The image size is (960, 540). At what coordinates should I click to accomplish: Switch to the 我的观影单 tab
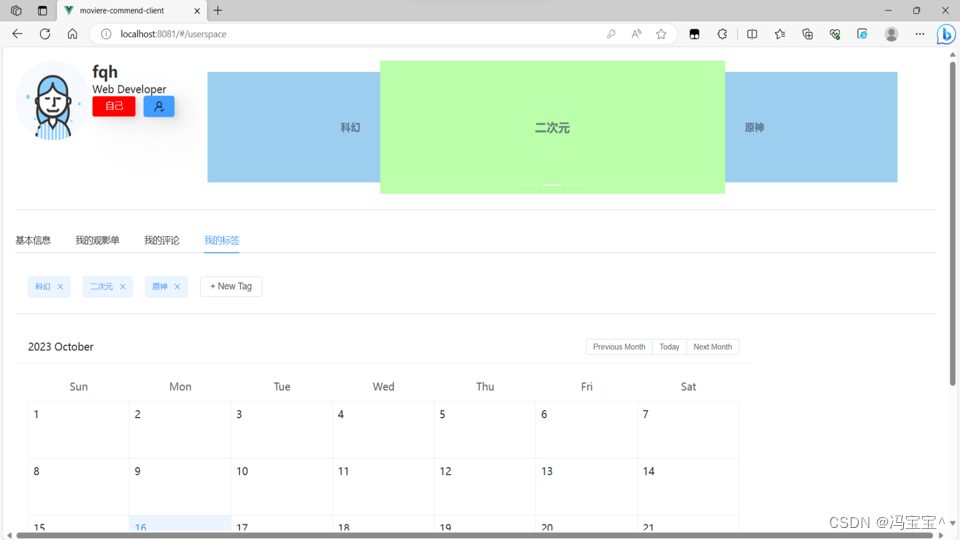pyautogui.click(x=97, y=240)
